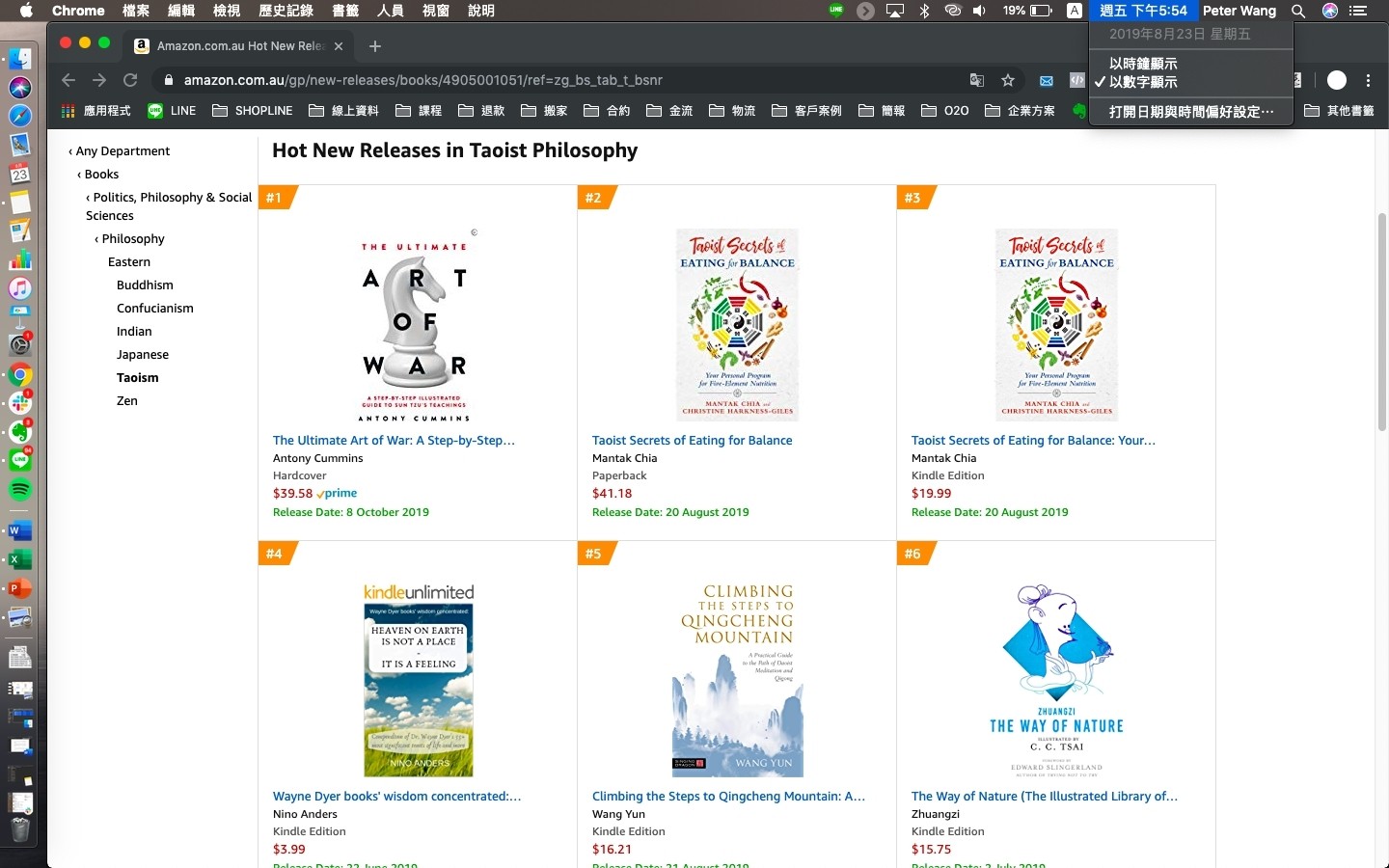Screen dimensions: 1389x868
Task: Open the volume control in menu bar
Action: (x=979, y=11)
